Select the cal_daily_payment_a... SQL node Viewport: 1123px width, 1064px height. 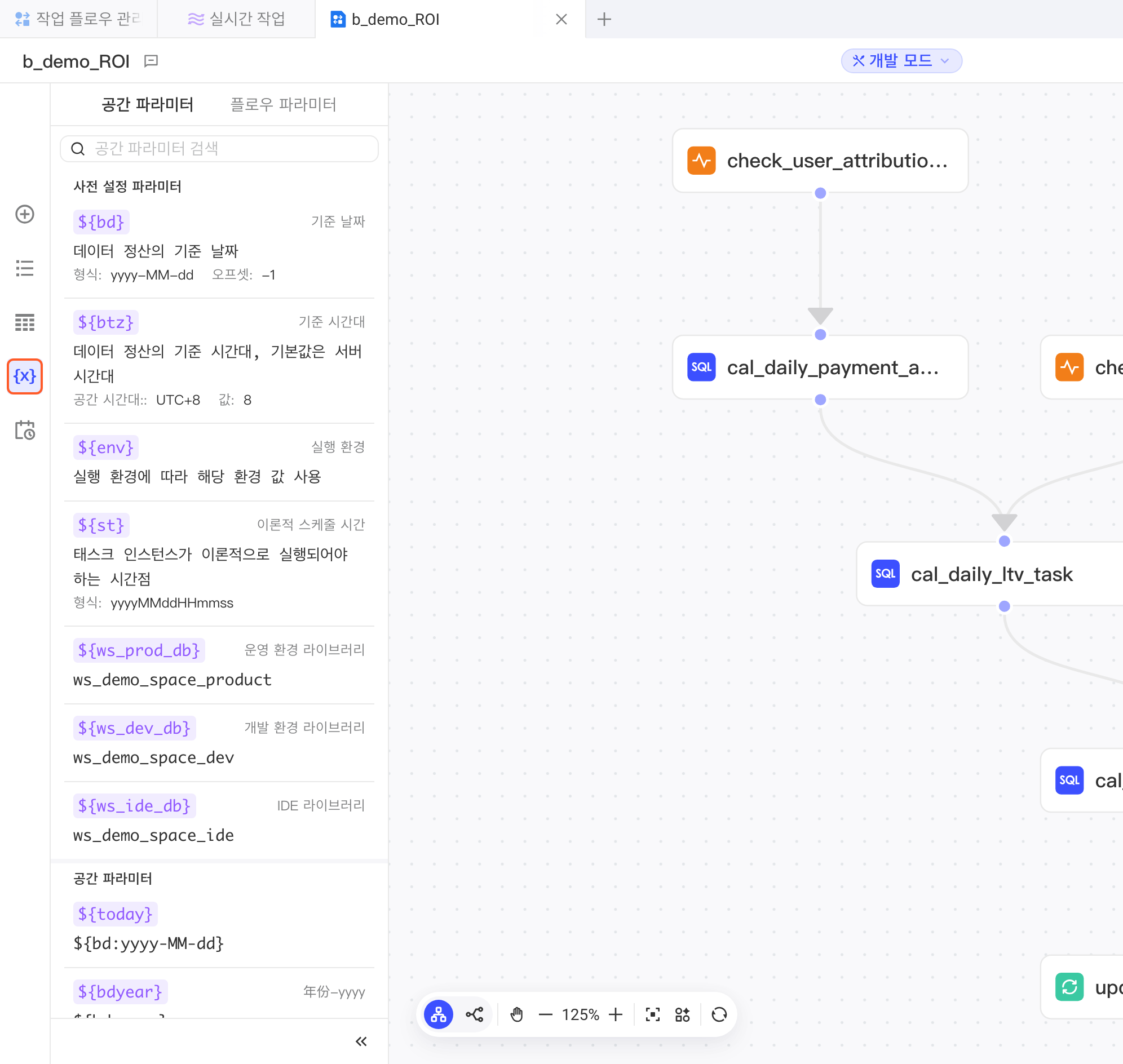point(820,367)
